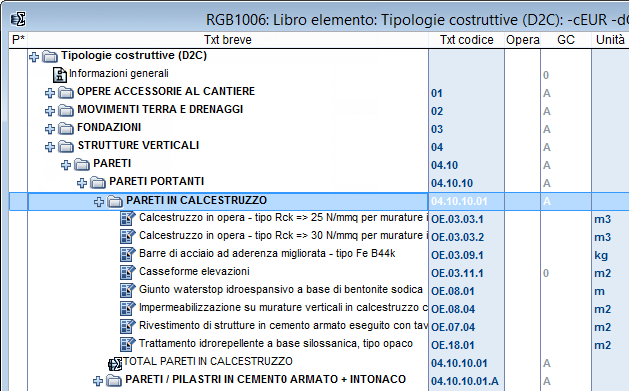Screen dimensions: 629x391
Task: Click the item icon of Barre di acciaio row
Action: pos(128,255)
